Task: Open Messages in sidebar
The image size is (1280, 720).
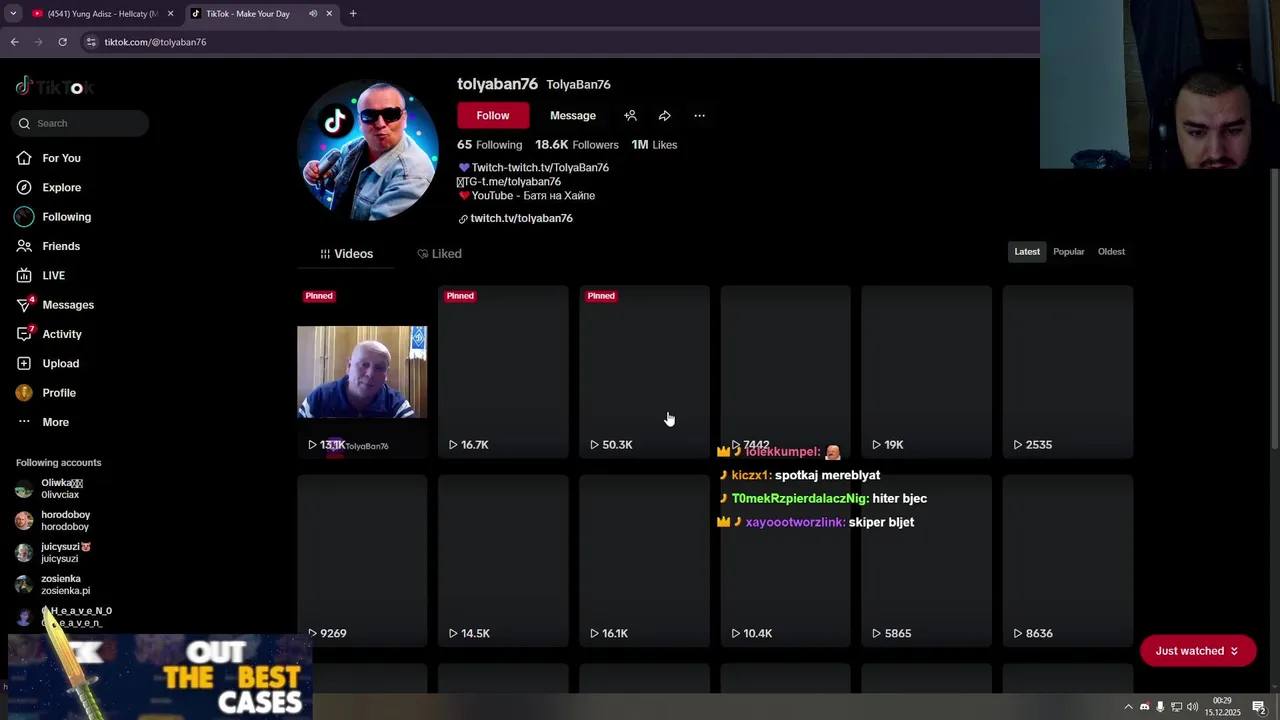Action: pos(55,305)
